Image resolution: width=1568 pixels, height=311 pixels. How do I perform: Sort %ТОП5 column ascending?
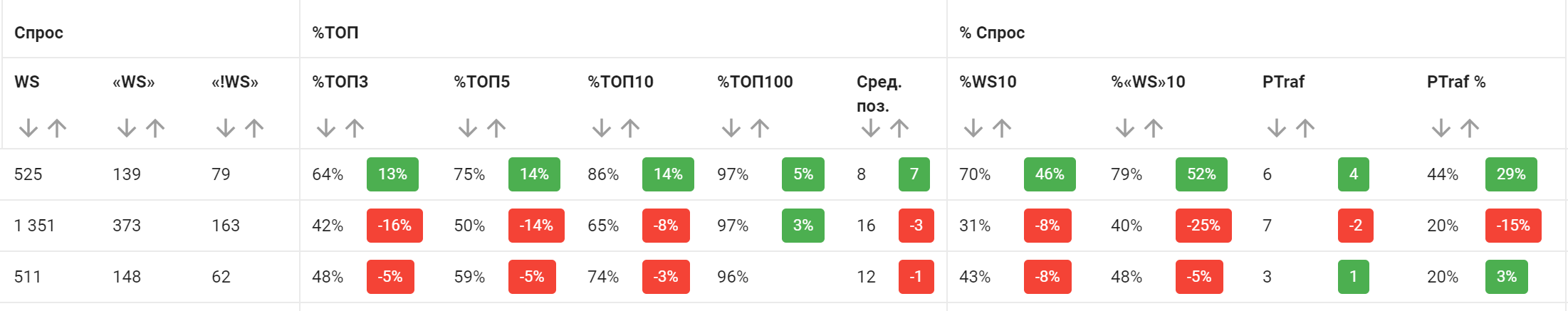pyautogui.click(x=496, y=128)
